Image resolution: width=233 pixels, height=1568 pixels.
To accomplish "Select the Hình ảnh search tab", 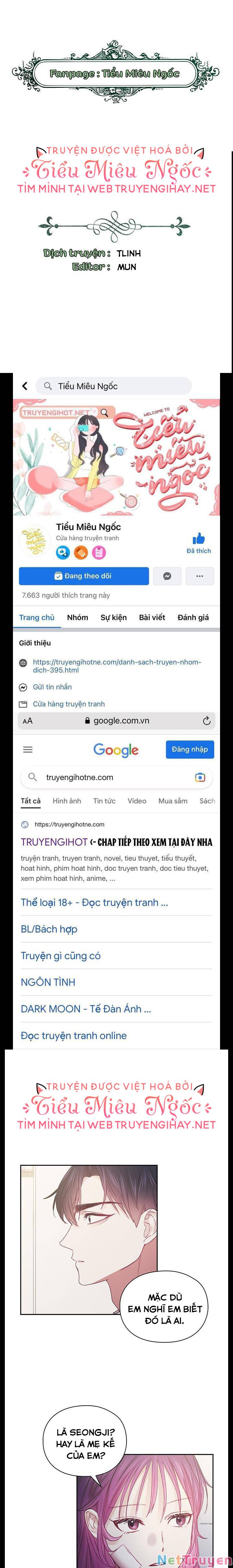I will tap(67, 800).
